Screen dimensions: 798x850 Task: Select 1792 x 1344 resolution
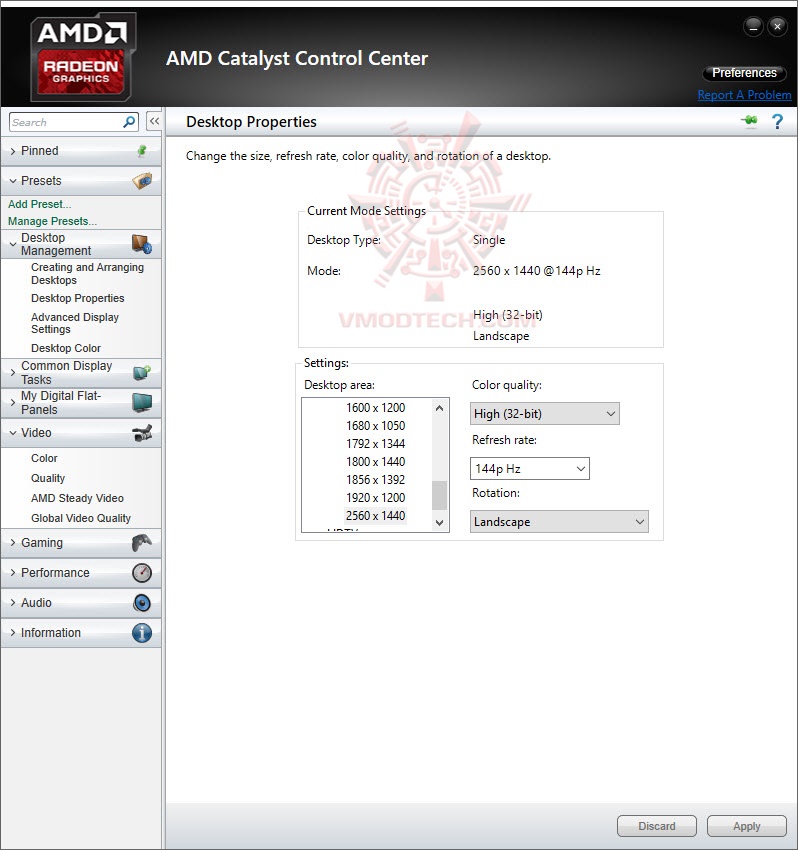(x=375, y=443)
